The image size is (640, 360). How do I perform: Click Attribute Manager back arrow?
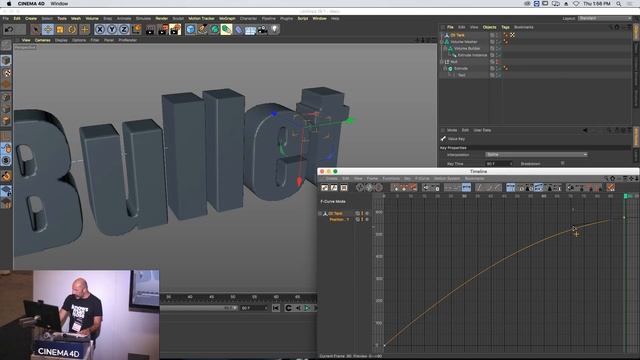[x=585, y=130]
